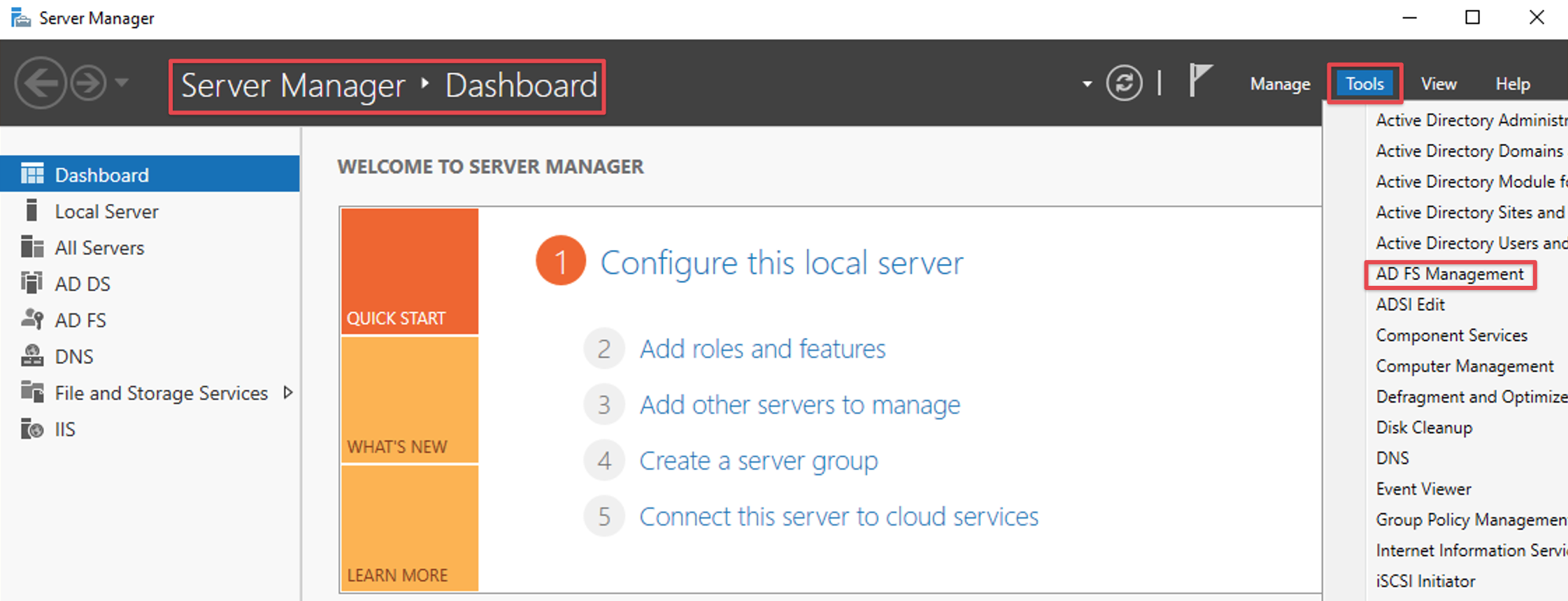Open Component Services from Tools menu
The width and height of the screenshot is (1568, 601).
[x=1451, y=335]
